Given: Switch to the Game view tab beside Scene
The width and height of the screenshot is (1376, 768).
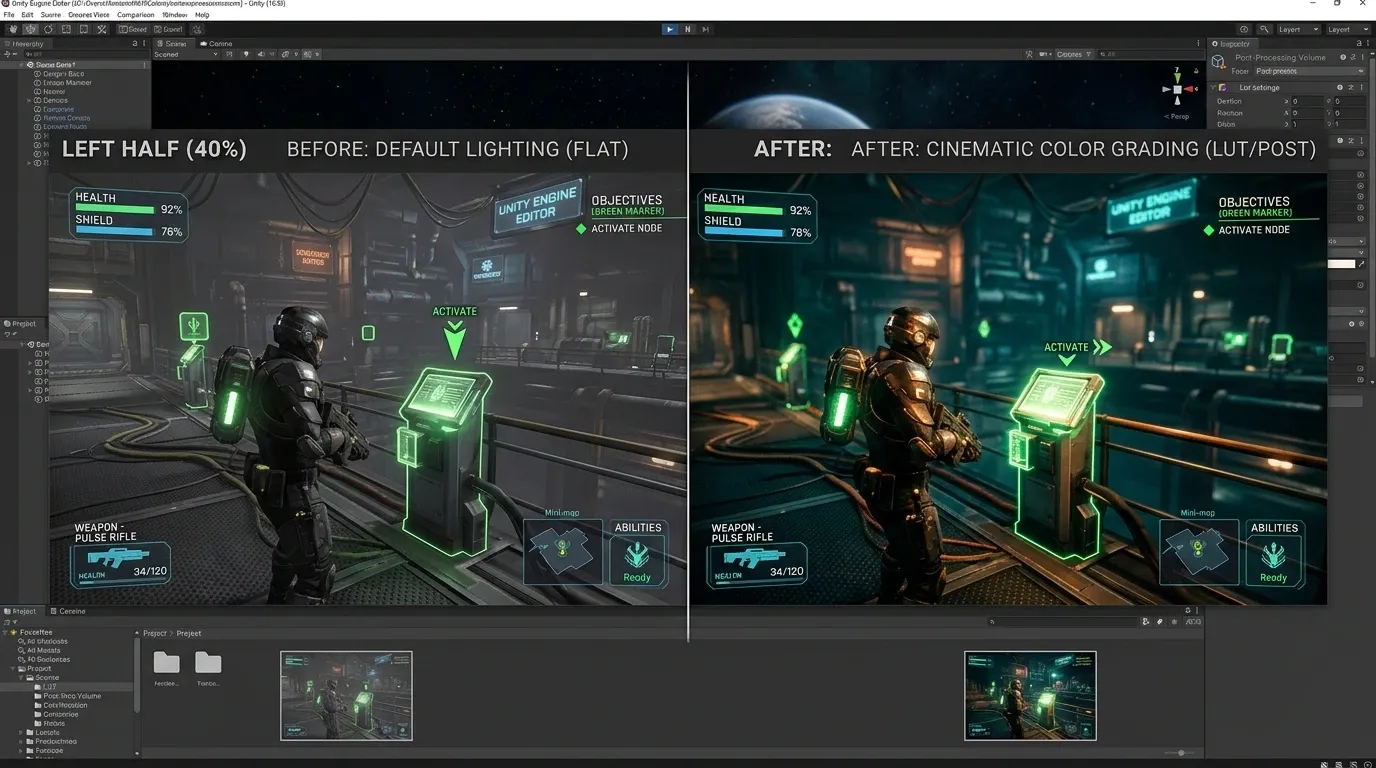Looking at the screenshot, I should pos(217,44).
